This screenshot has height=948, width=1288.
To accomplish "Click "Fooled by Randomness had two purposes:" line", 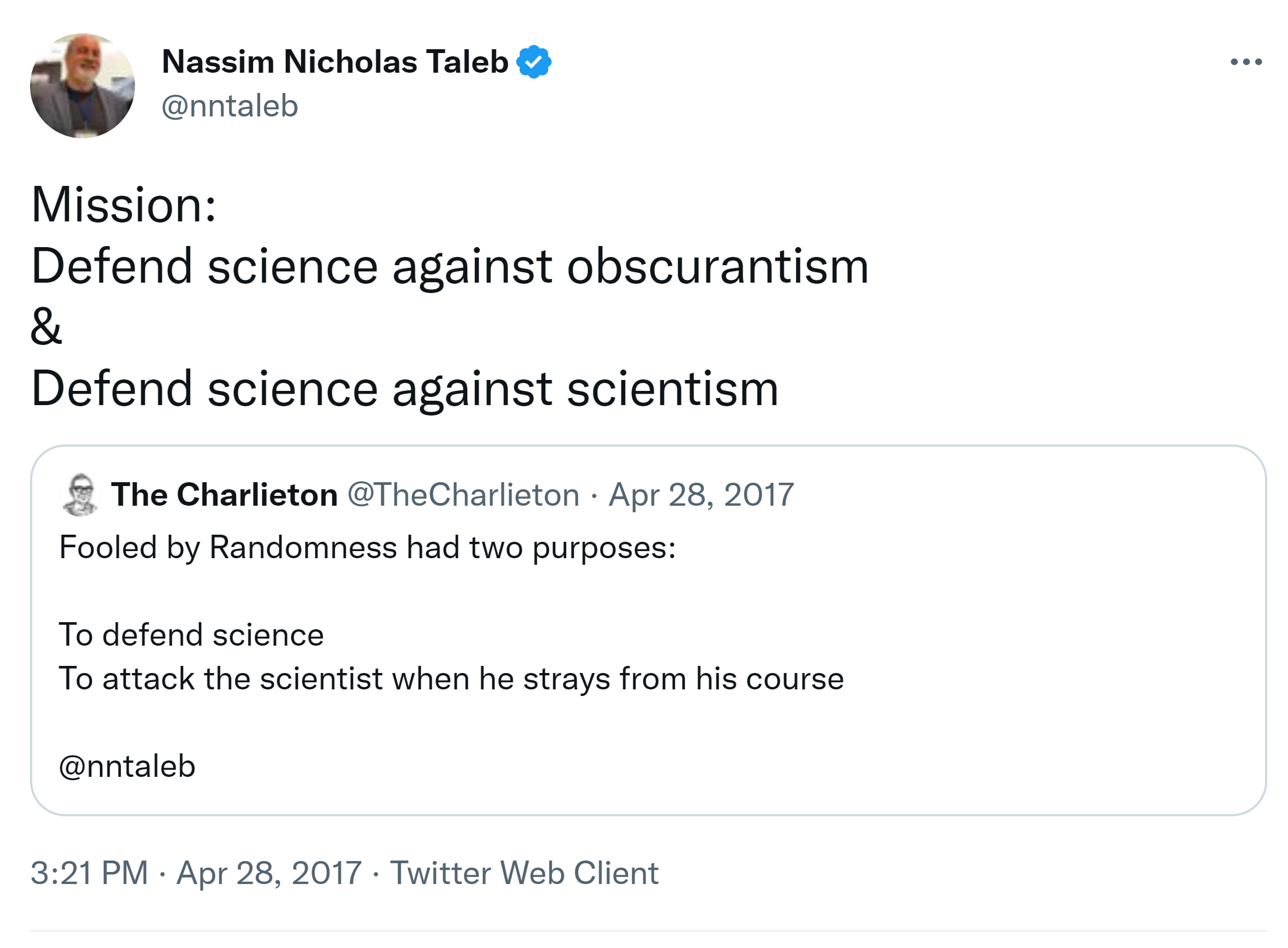I will pos(367,547).
